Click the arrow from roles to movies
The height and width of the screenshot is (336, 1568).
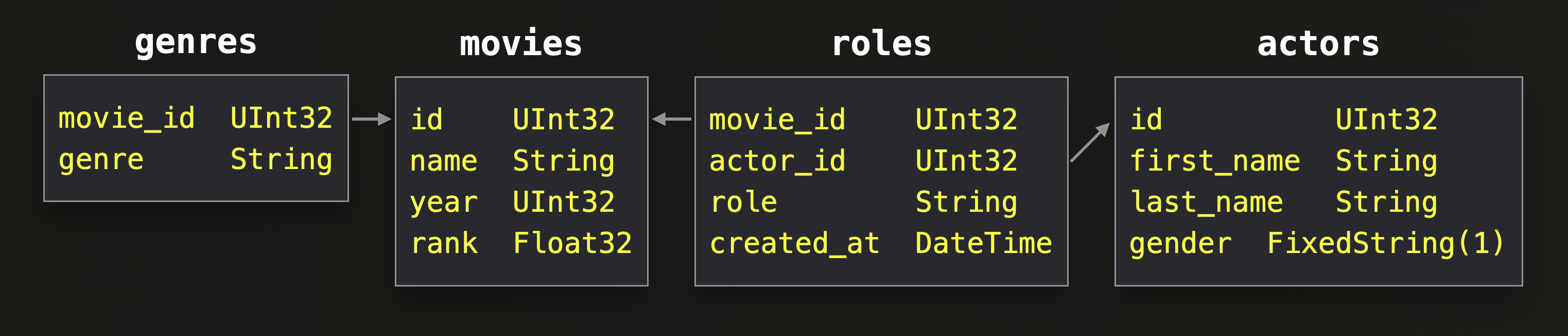671,119
